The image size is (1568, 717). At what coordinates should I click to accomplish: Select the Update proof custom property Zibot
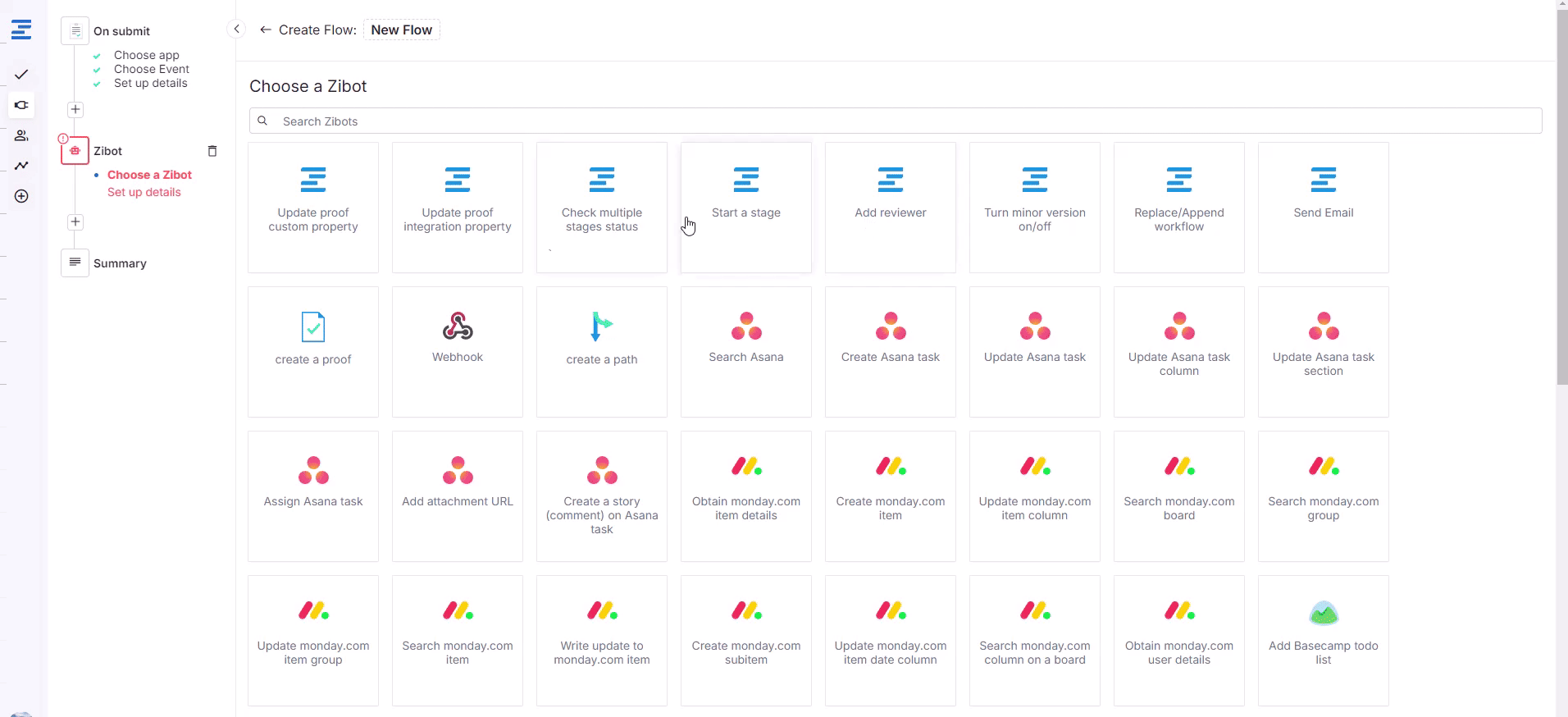[x=313, y=208]
